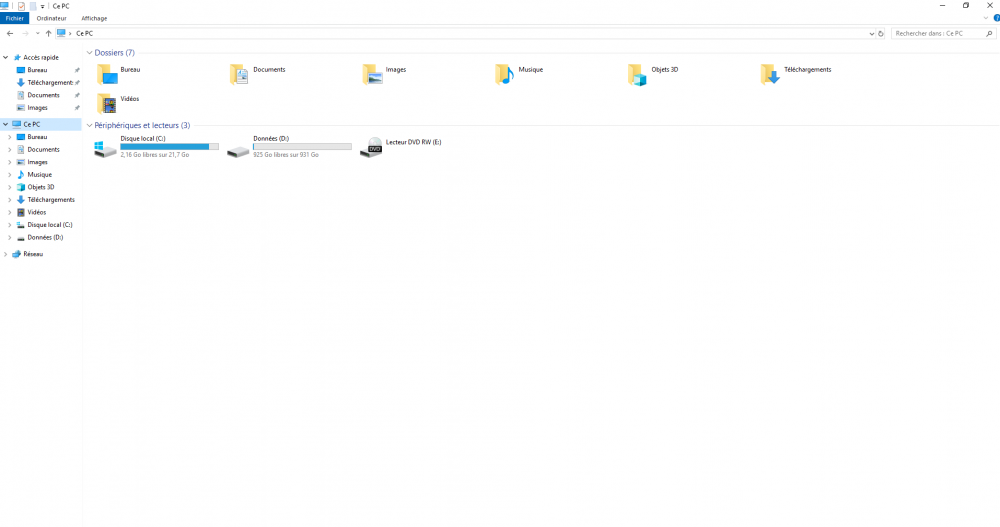This screenshot has width=1000, height=527.
Task: Open the address bar history dropdown
Action: pos(872,34)
